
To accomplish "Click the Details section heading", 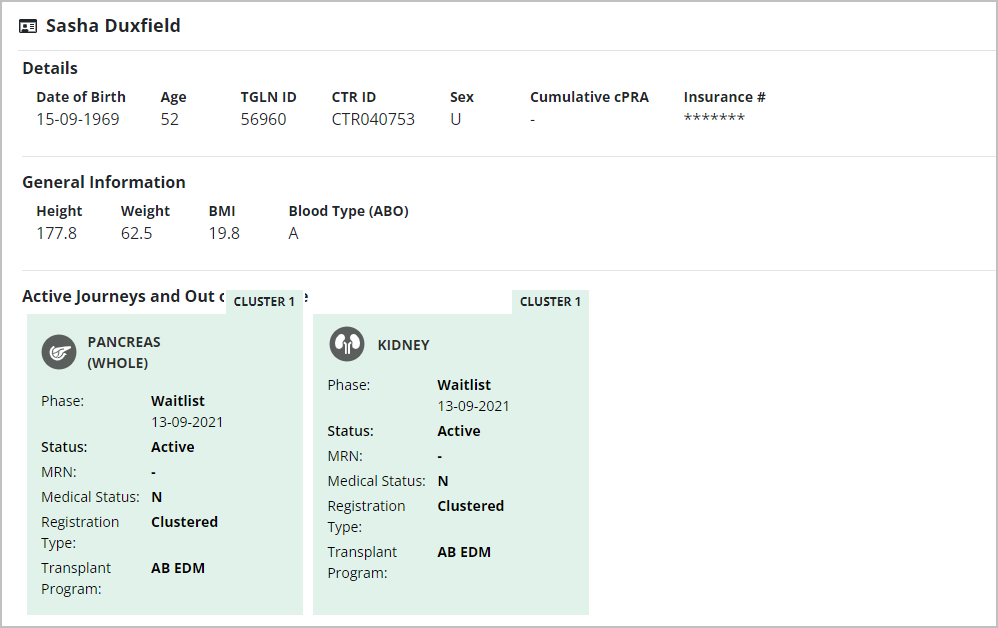I will click(x=50, y=68).
